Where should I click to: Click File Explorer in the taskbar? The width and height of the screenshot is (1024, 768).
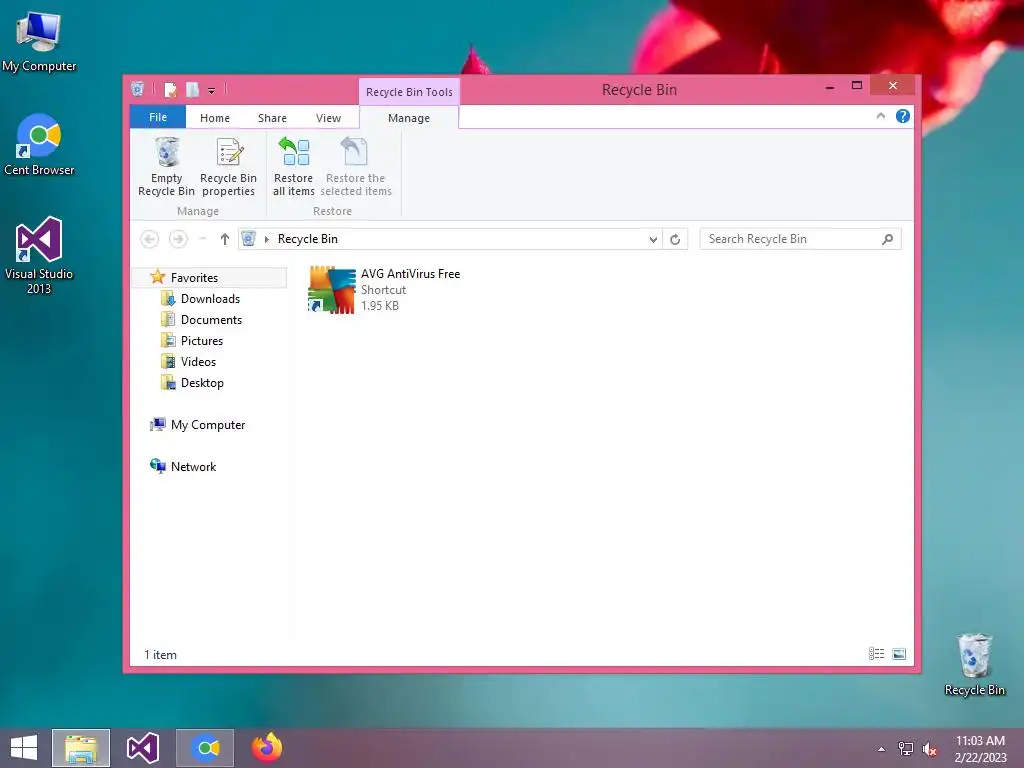click(x=81, y=748)
